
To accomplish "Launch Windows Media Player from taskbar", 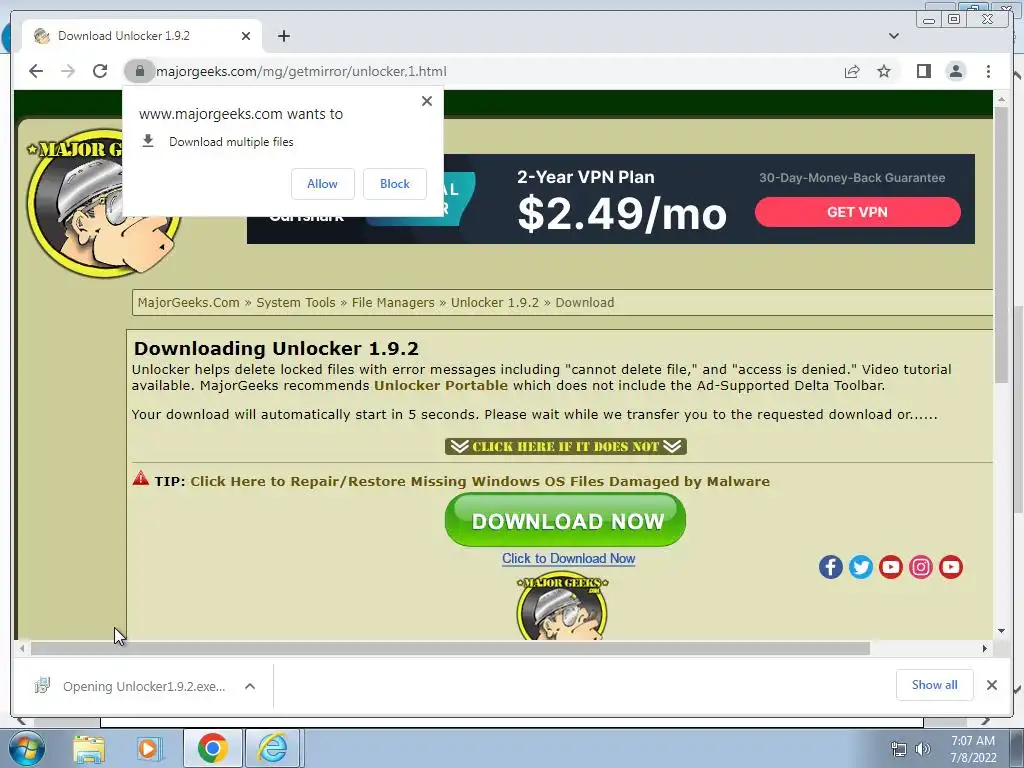I will [149, 749].
